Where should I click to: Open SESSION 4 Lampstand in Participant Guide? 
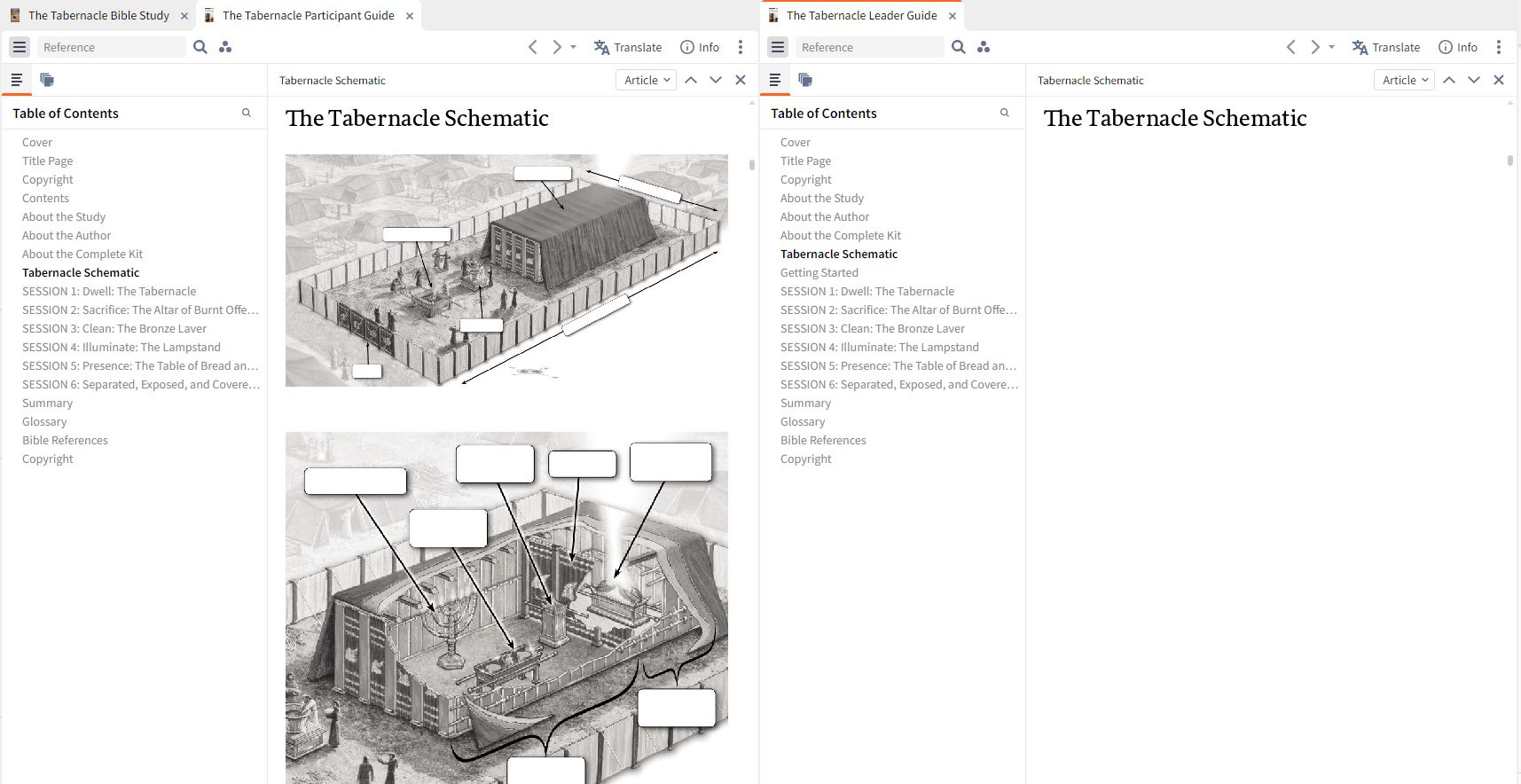coord(122,347)
